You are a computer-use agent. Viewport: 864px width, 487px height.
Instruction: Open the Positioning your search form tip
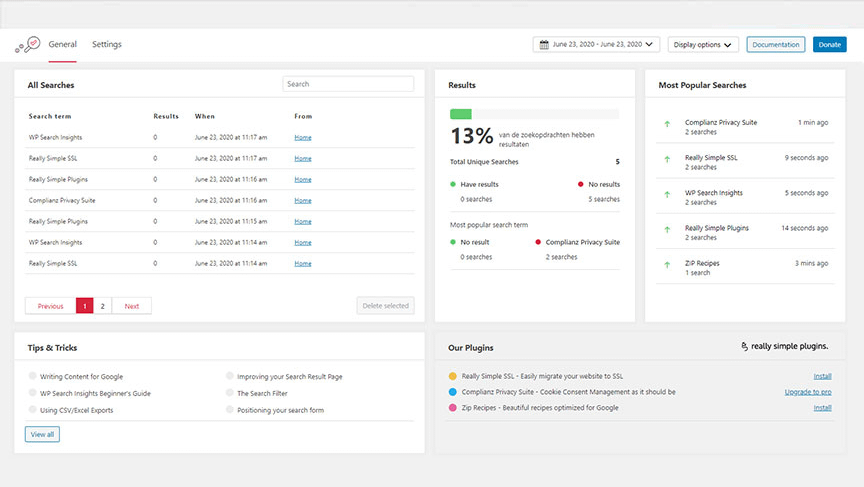pyautogui.click(x=280, y=410)
